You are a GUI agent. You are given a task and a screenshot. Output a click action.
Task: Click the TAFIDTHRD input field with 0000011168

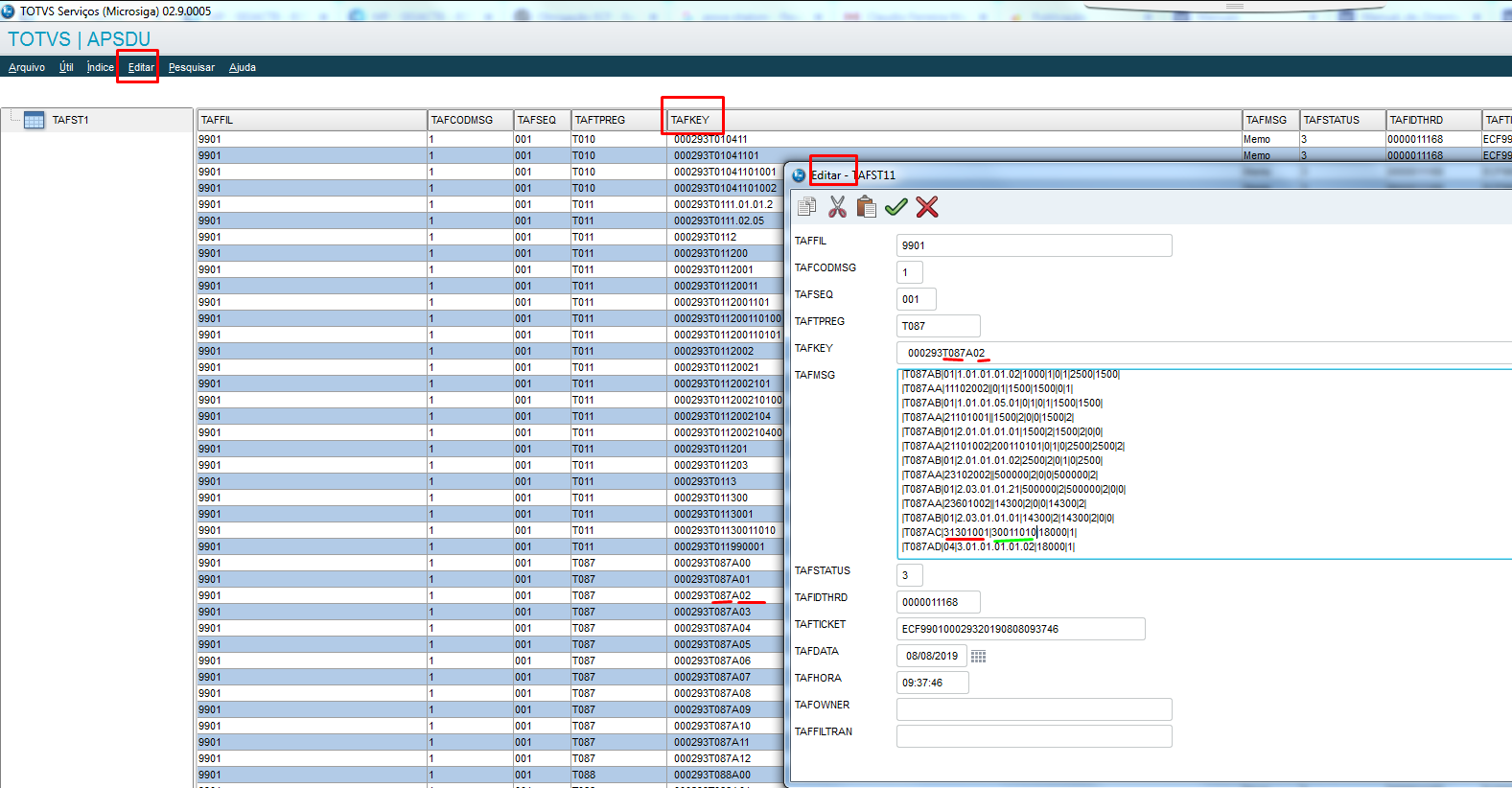tap(938, 602)
